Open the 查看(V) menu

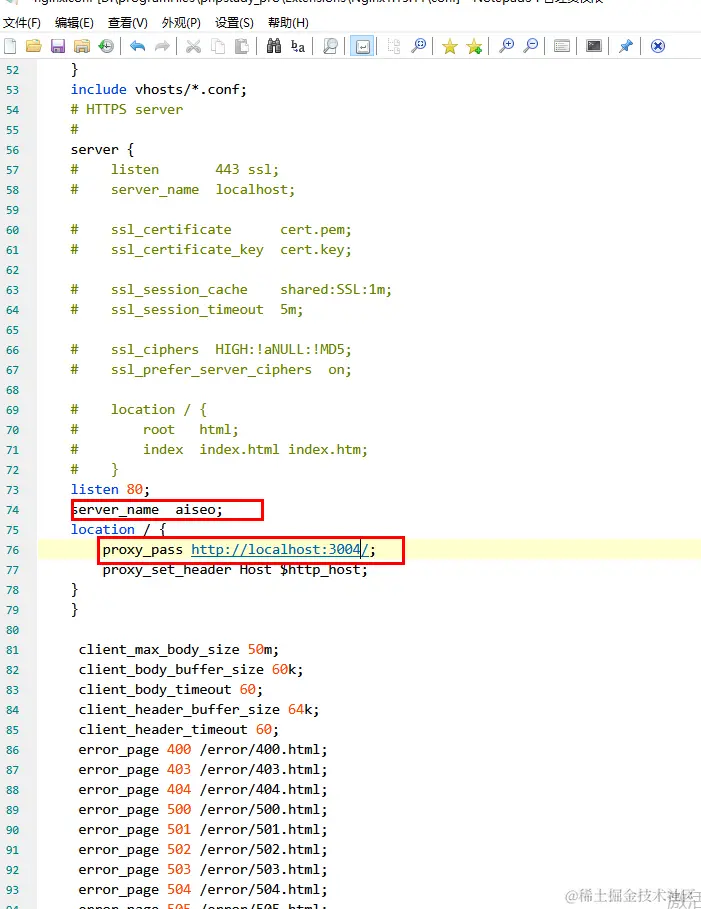[x=128, y=23]
